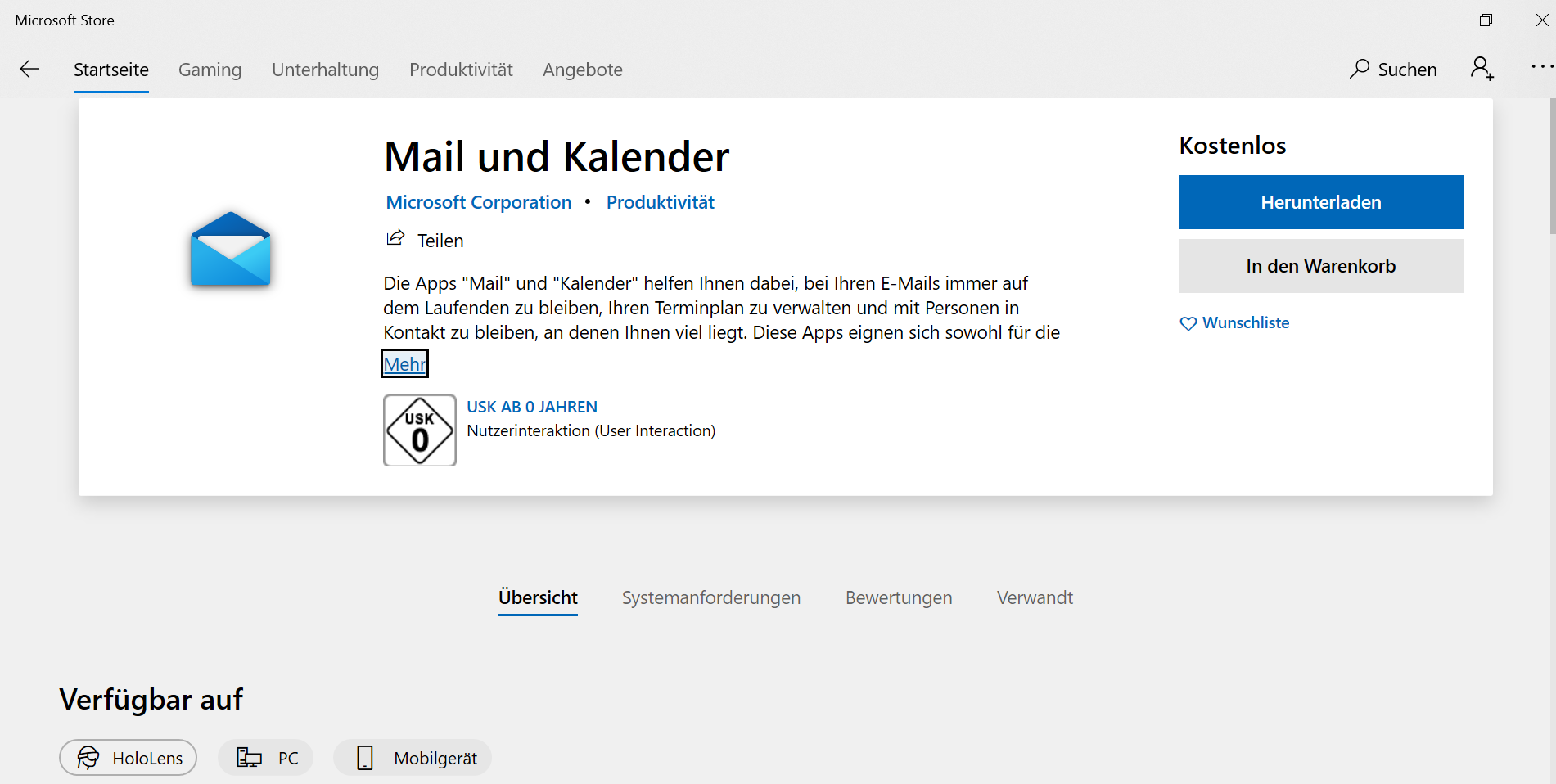1556x784 pixels.
Task: Click the USK 0 rating badge
Action: [x=420, y=430]
